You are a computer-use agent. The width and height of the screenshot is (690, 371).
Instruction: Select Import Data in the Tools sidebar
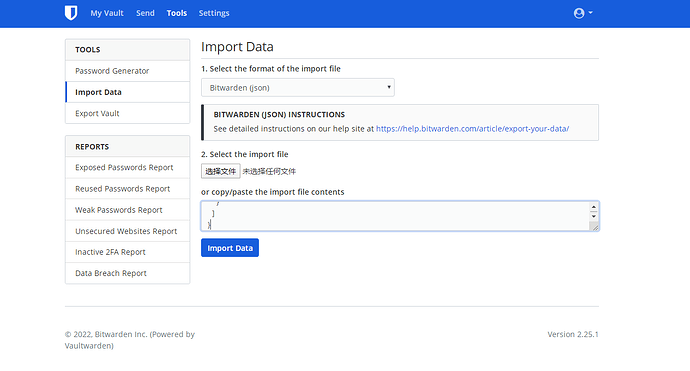[128, 92]
